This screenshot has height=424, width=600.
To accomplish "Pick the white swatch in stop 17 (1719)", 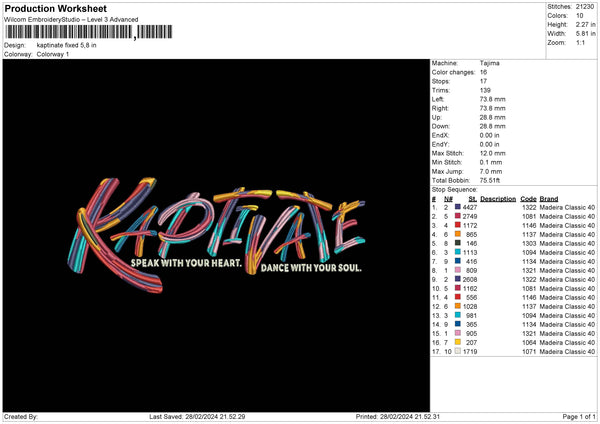I will (458, 351).
